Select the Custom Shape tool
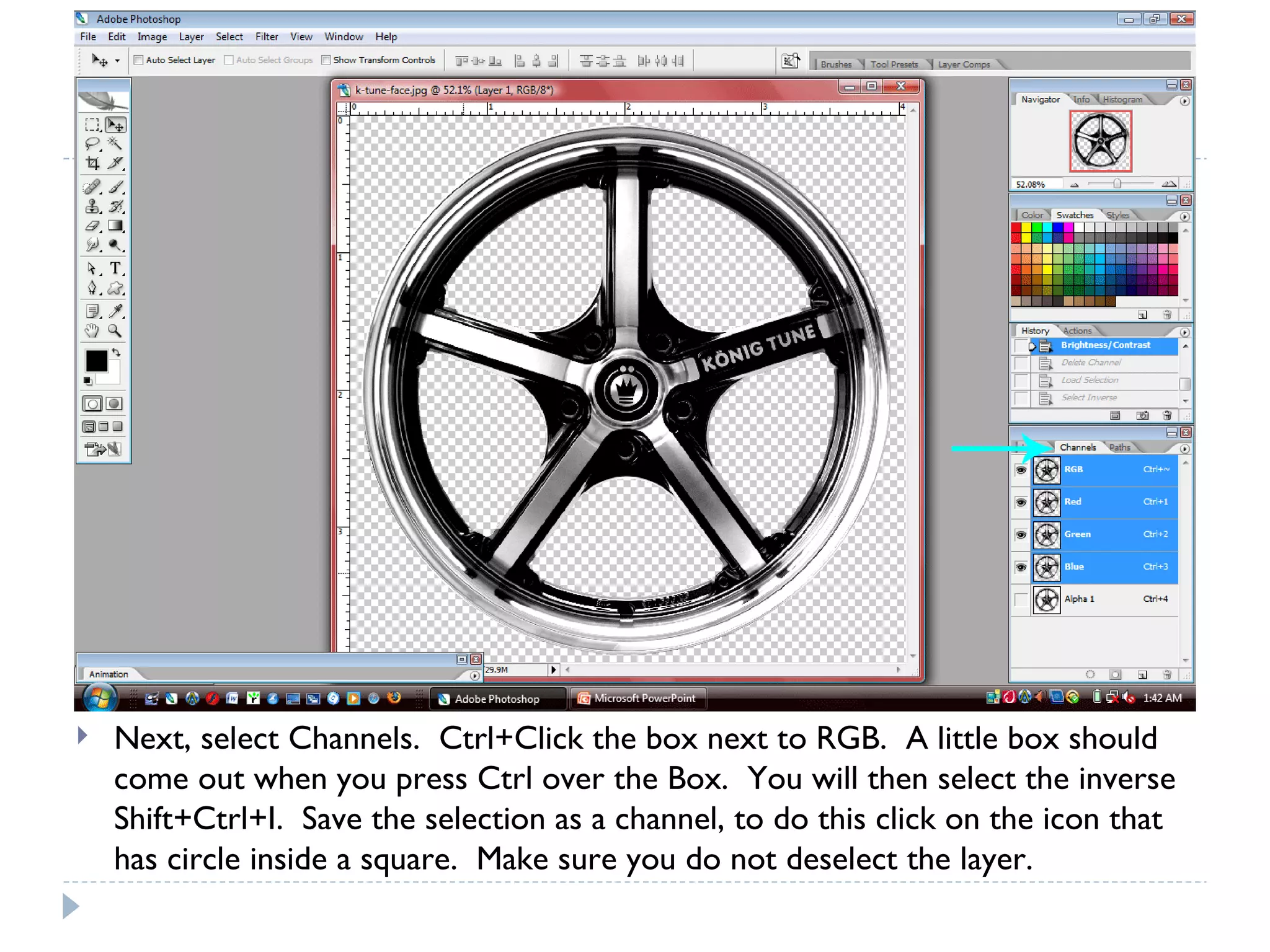1270x952 pixels. pyautogui.click(x=115, y=288)
